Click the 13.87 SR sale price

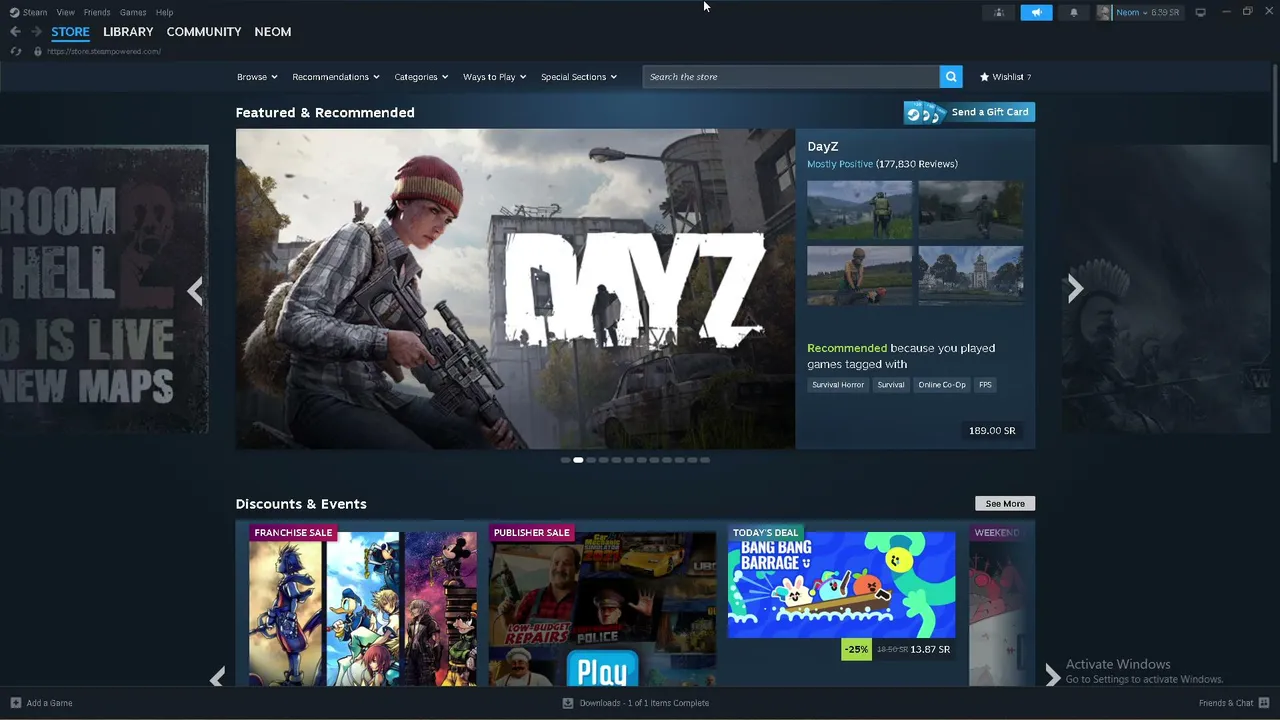[930, 649]
